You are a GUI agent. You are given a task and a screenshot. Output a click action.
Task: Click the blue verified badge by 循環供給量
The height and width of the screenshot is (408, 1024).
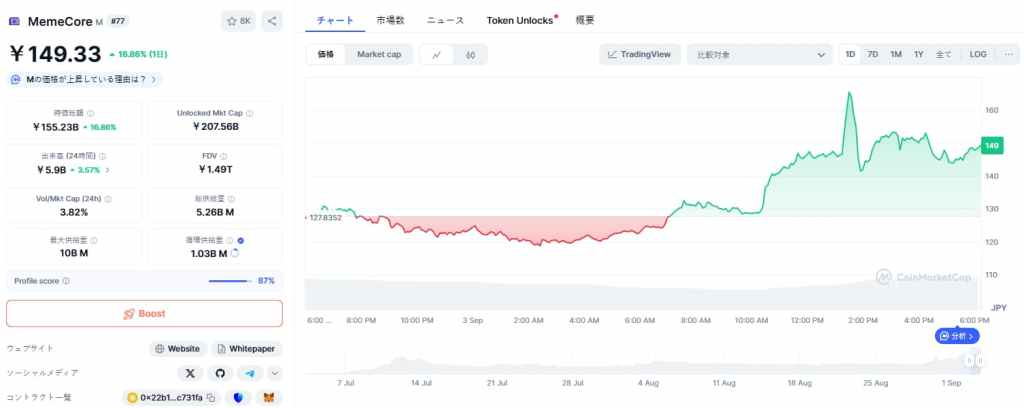coord(240,240)
